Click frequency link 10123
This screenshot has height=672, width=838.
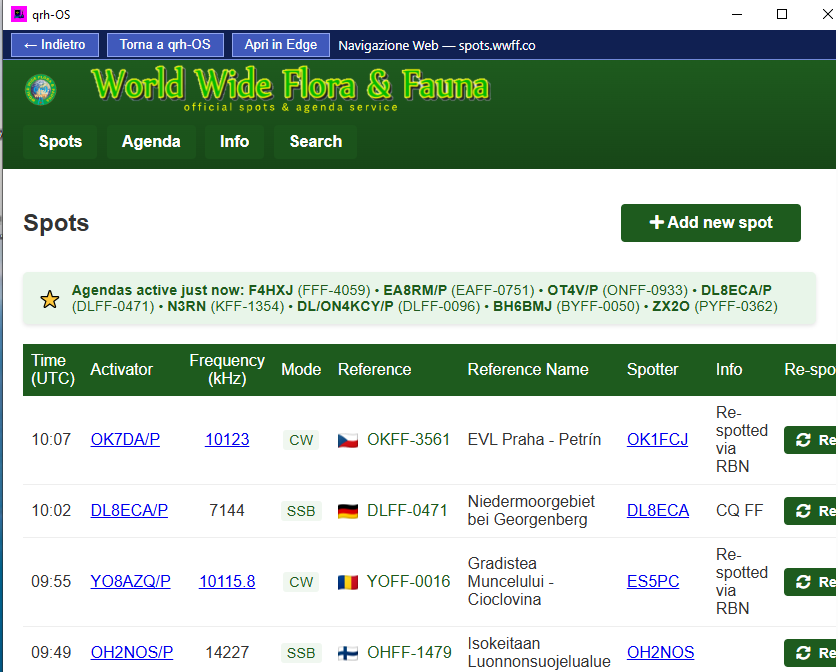point(227,439)
